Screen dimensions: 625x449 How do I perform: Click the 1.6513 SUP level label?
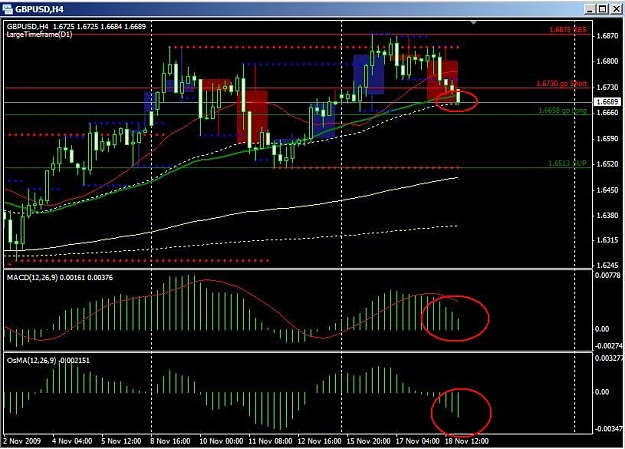point(567,163)
